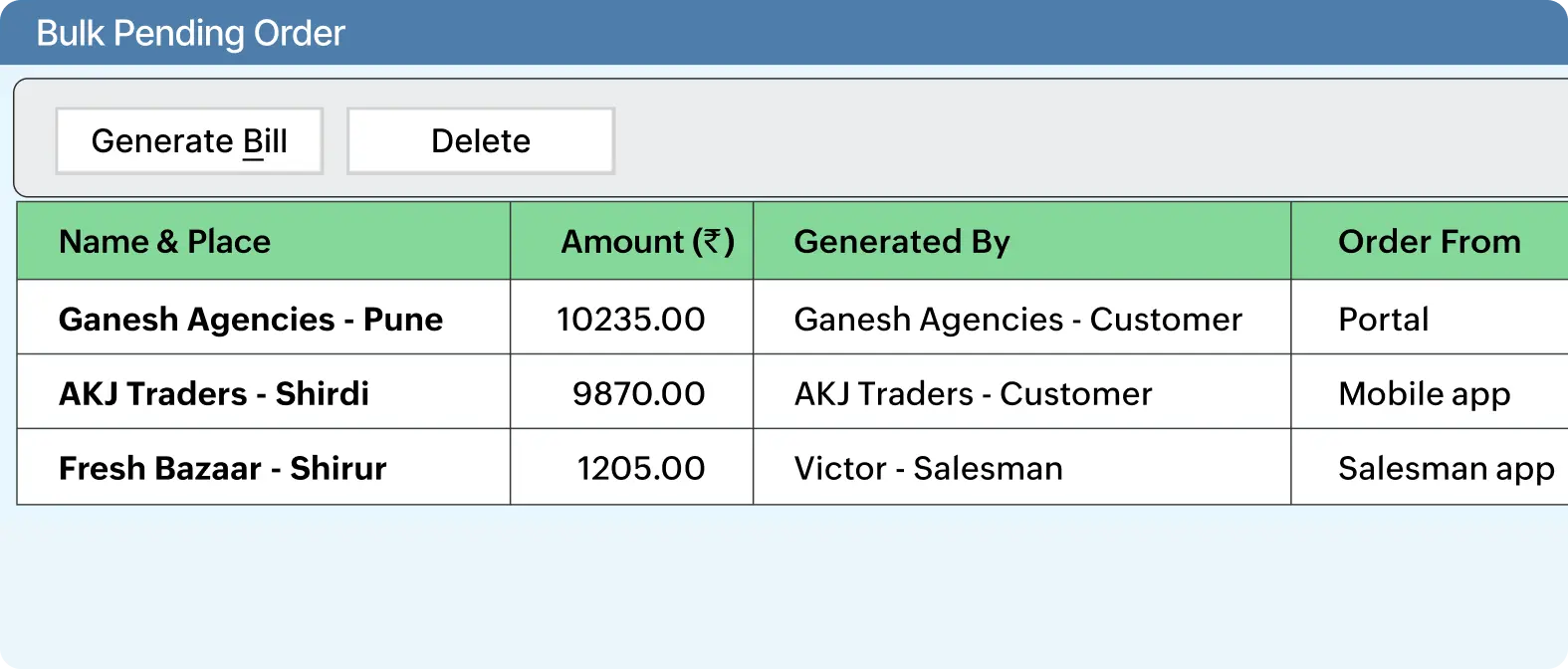This screenshot has height=669, width=1568.
Task: Click the Mobile app order source cell
Action: (1425, 393)
